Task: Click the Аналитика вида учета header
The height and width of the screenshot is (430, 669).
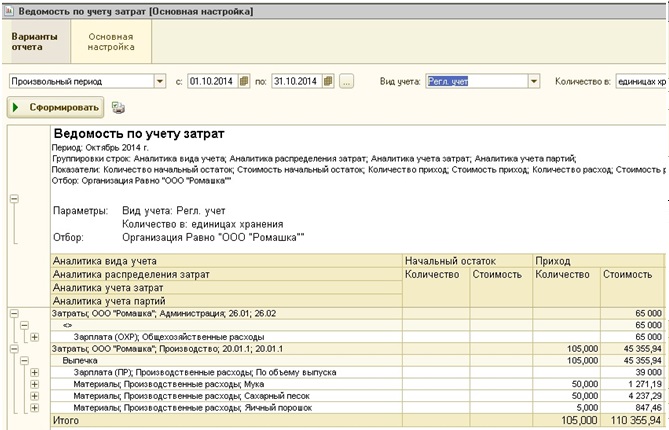Action: click(x=227, y=261)
